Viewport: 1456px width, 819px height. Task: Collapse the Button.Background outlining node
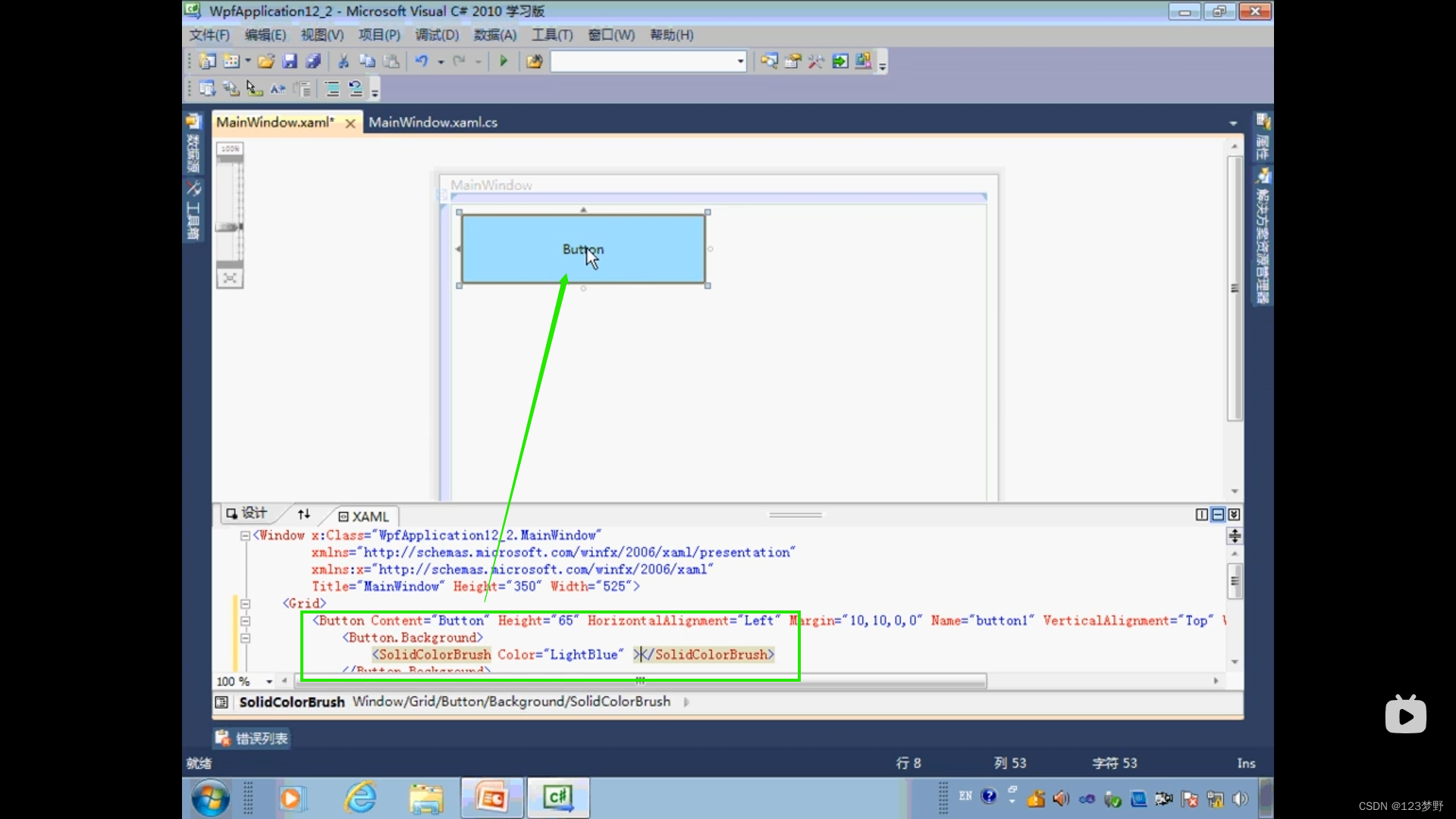pos(245,638)
